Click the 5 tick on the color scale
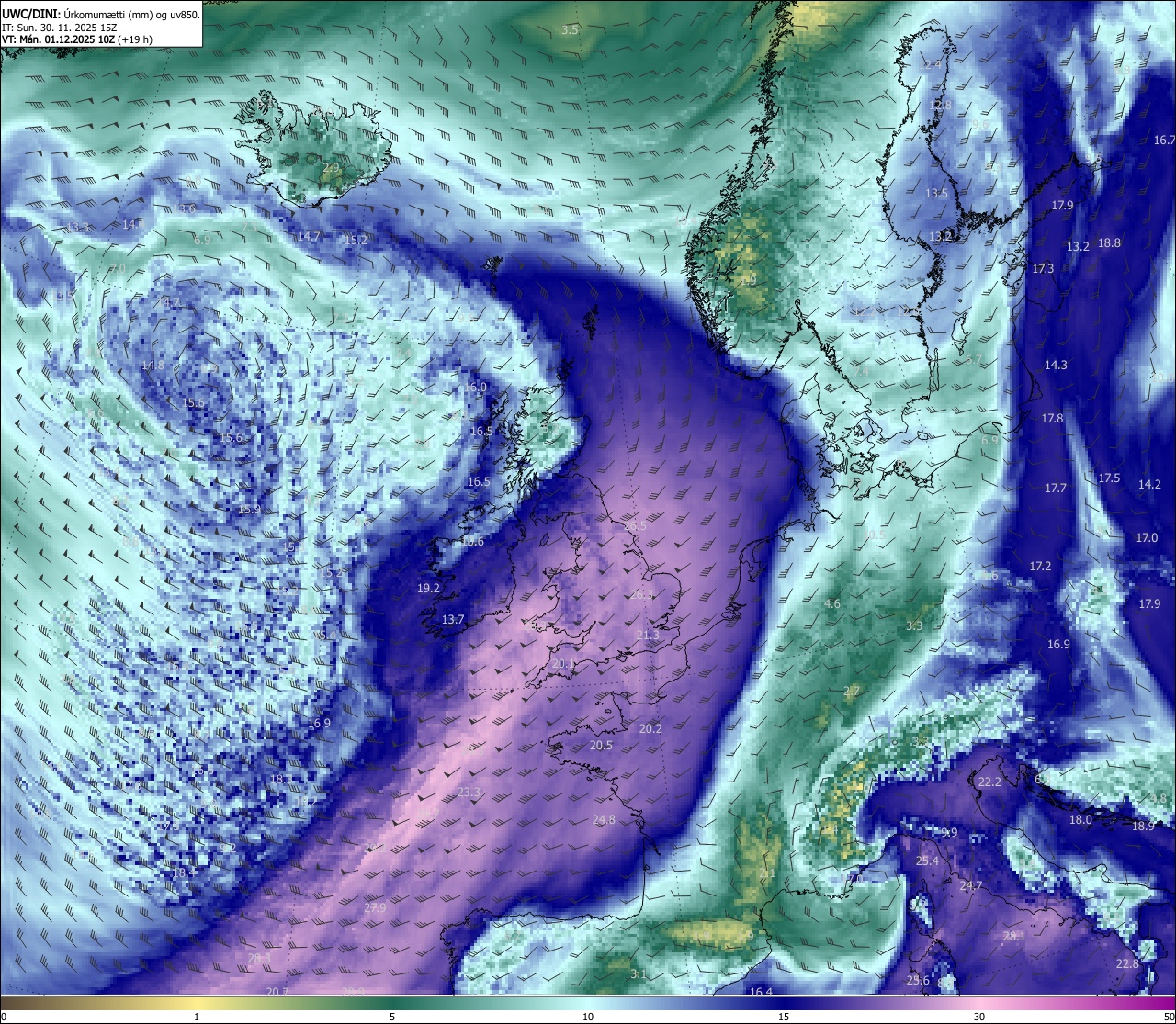1176x1024 pixels. (392, 1017)
